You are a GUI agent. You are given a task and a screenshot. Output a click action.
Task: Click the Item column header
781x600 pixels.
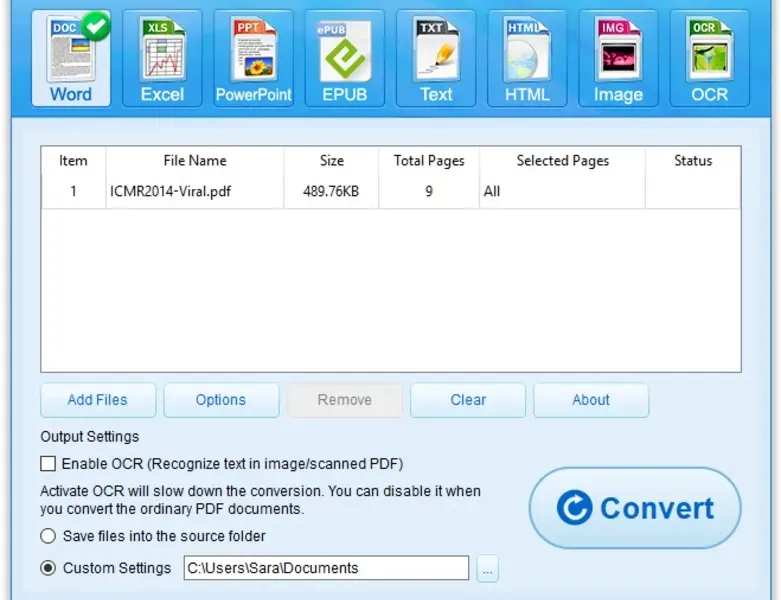73,161
